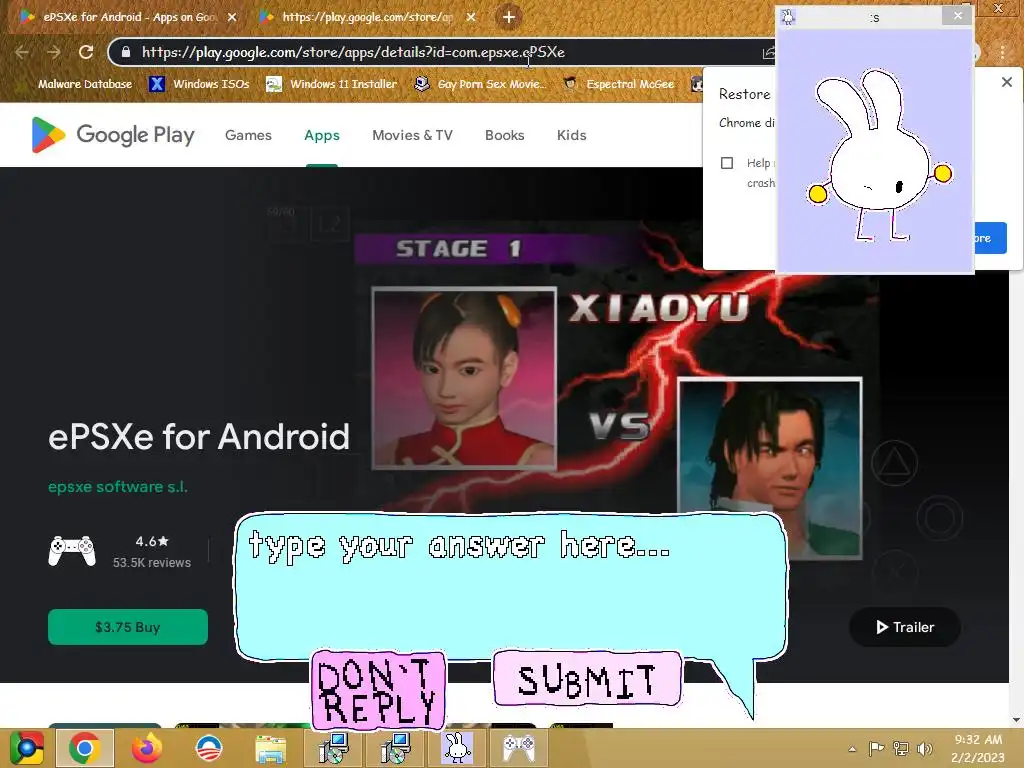Click the blue X icon beside Windows ISOs

tap(156, 84)
